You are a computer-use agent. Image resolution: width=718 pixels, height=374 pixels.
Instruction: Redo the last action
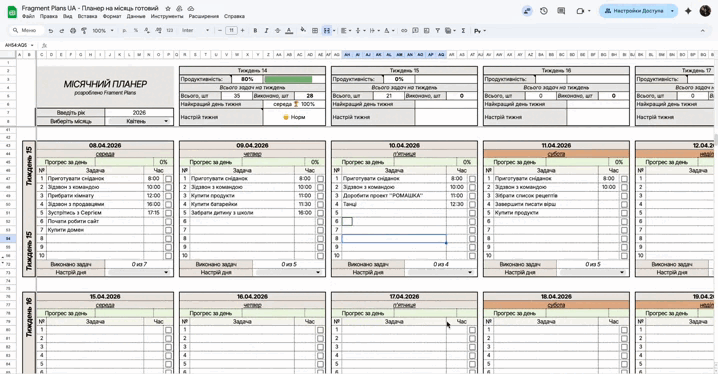tap(62, 31)
